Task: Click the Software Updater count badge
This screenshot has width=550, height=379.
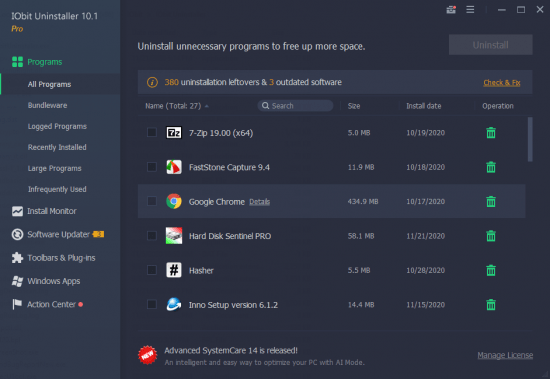Action: pyautogui.click(x=98, y=234)
